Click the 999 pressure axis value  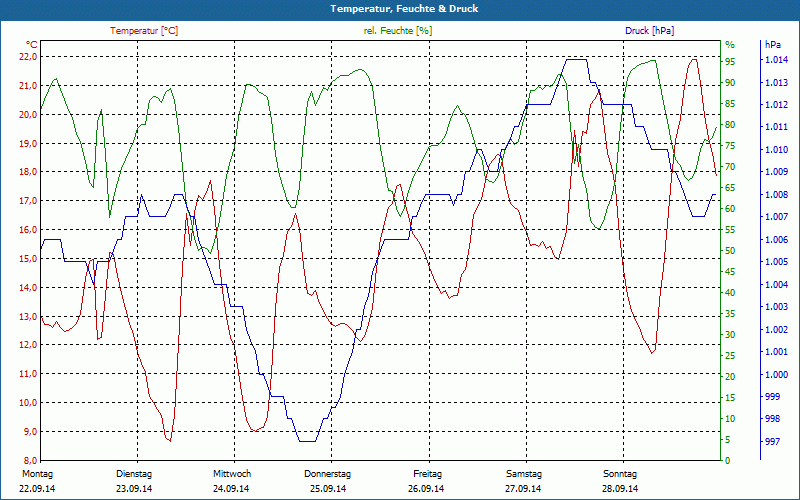(x=773, y=396)
